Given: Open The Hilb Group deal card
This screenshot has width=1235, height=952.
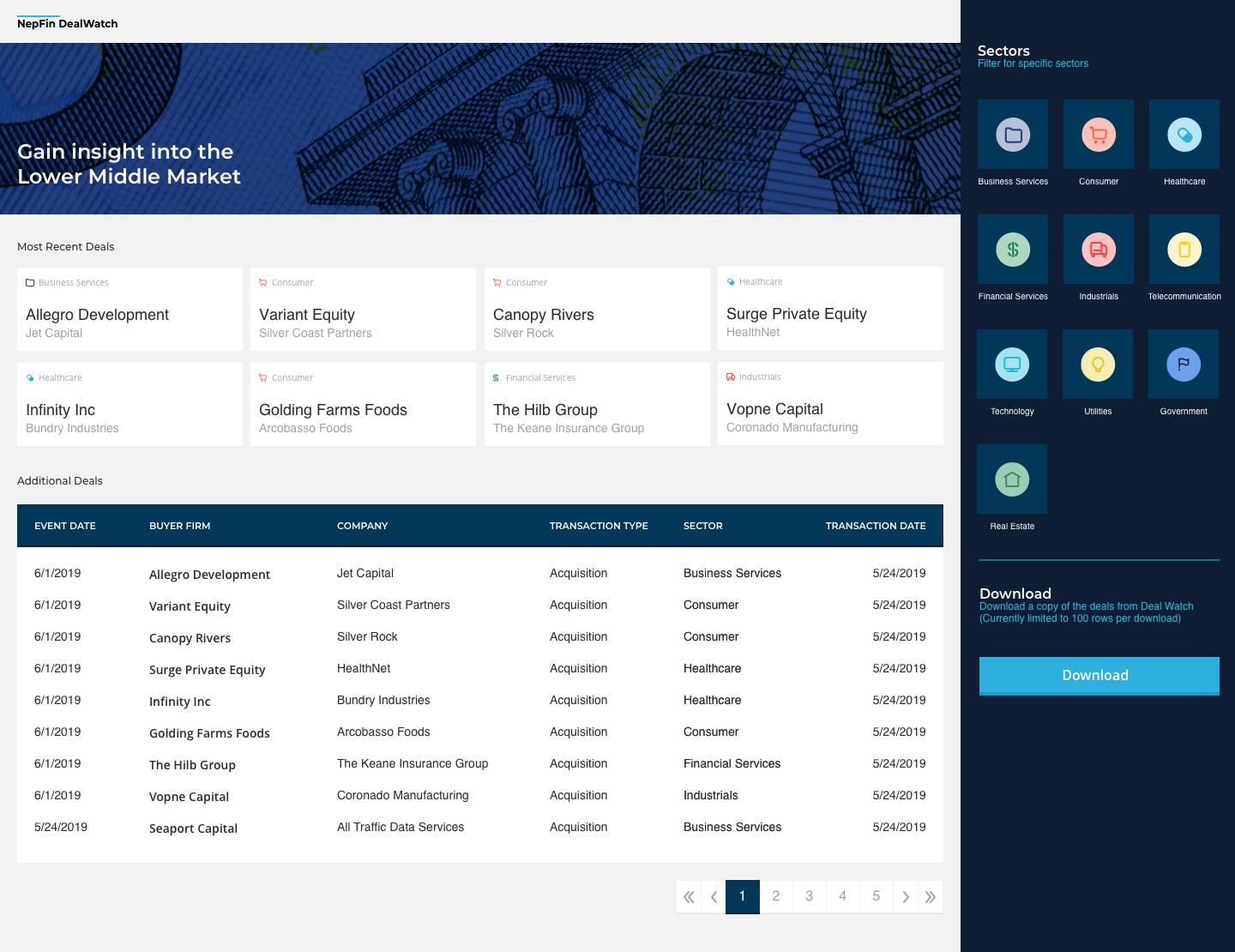Looking at the screenshot, I should tap(597, 404).
